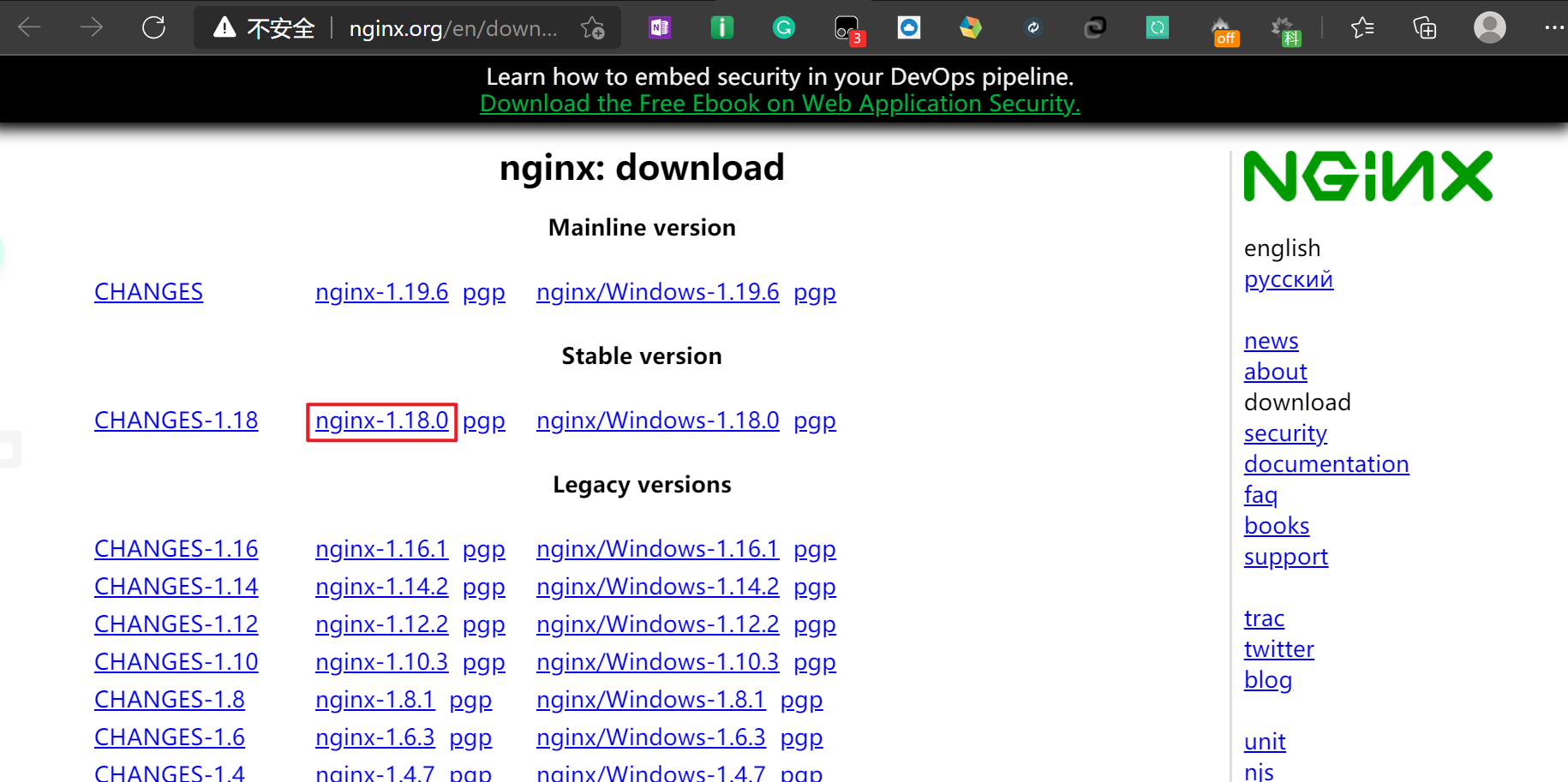Screen dimensions: 1568x782
Task: Open the Favorites list icon
Action: coord(1362,27)
